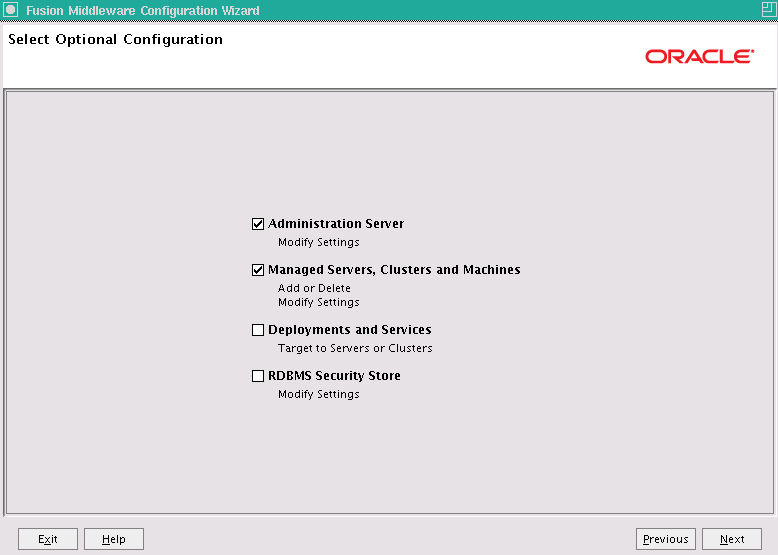
Task: Go back with the Previous button
Action: 665,539
